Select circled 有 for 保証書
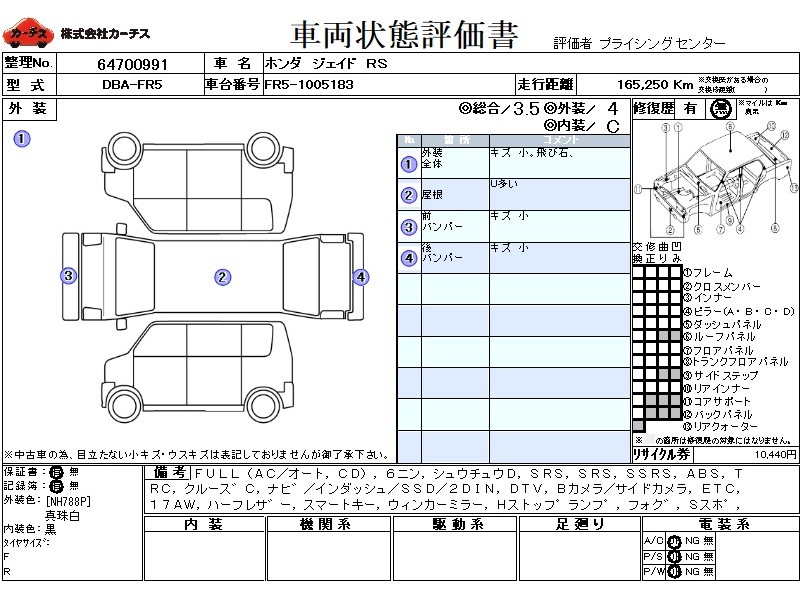Screen dimensions: 800x600 [x=56, y=472]
